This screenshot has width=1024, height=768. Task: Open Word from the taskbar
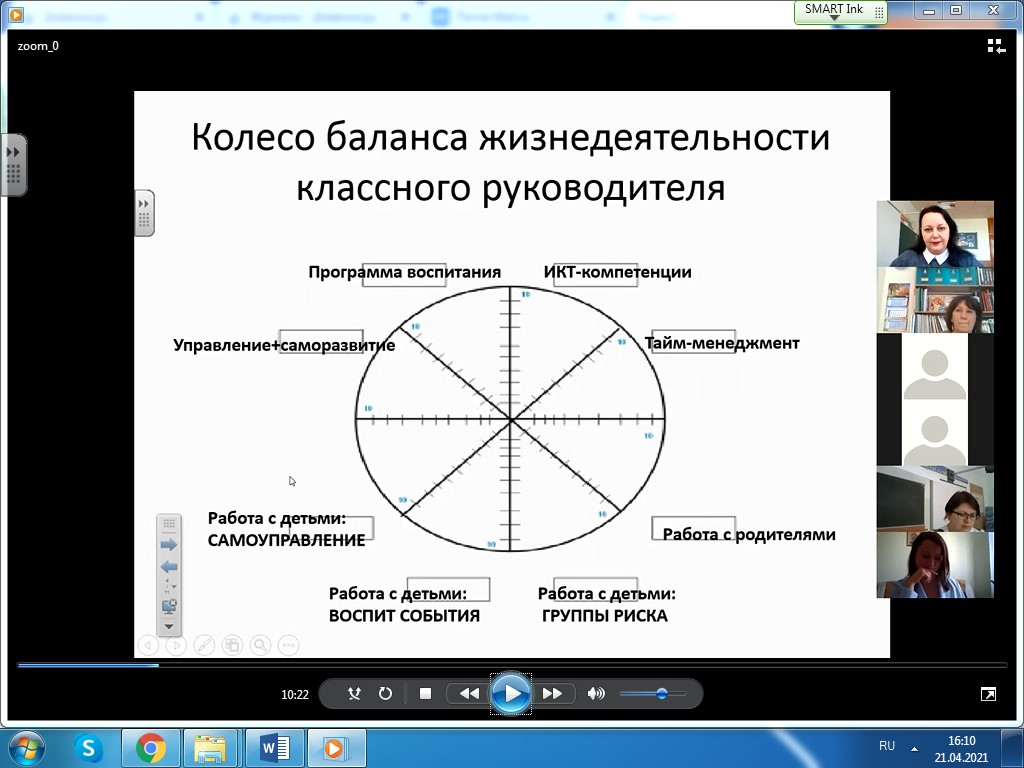coord(274,747)
